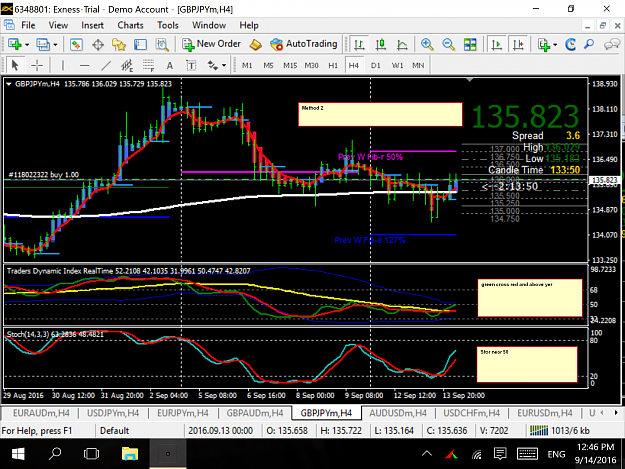Toggle the Terminal panel icon
The height and width of the screenshot is (469, 625).
click(140, 44)
